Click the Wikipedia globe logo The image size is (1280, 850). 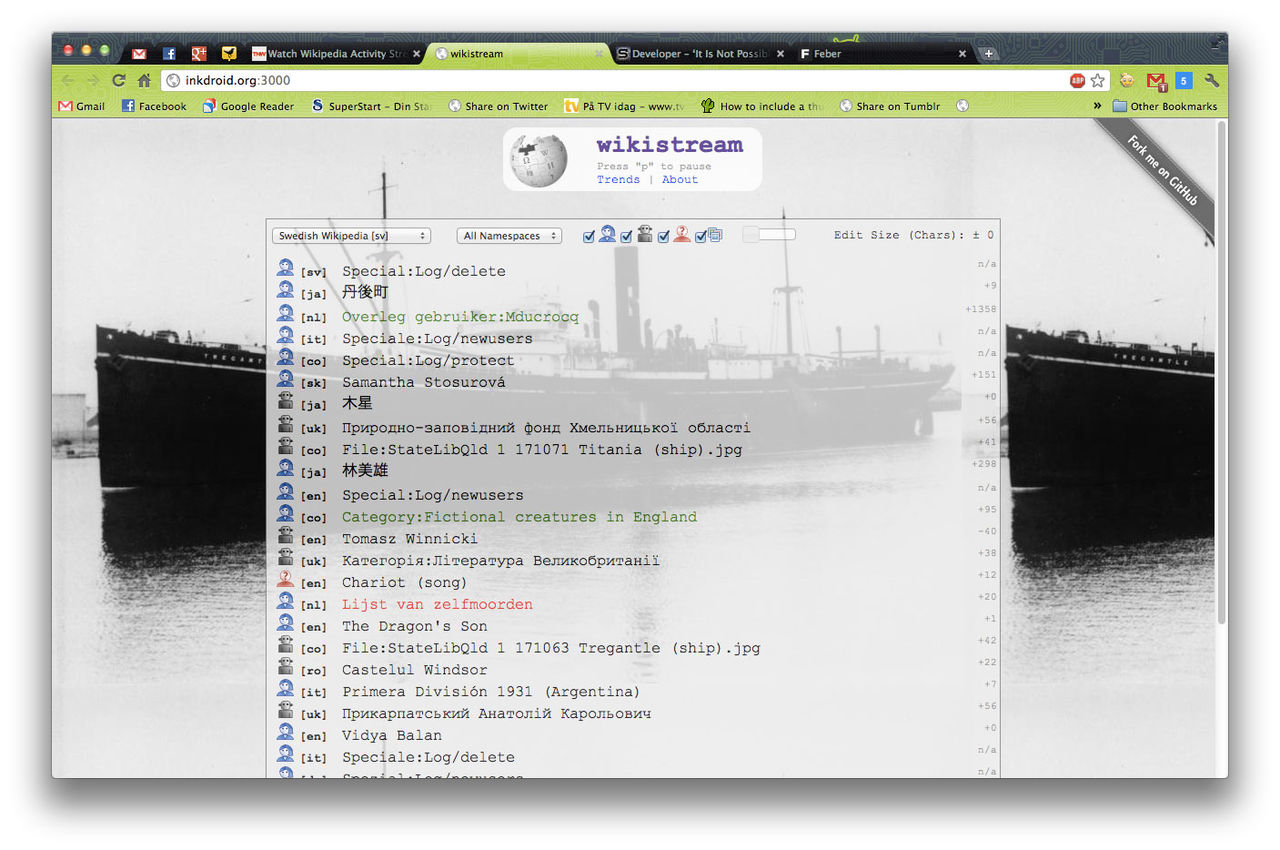point(538,160)
